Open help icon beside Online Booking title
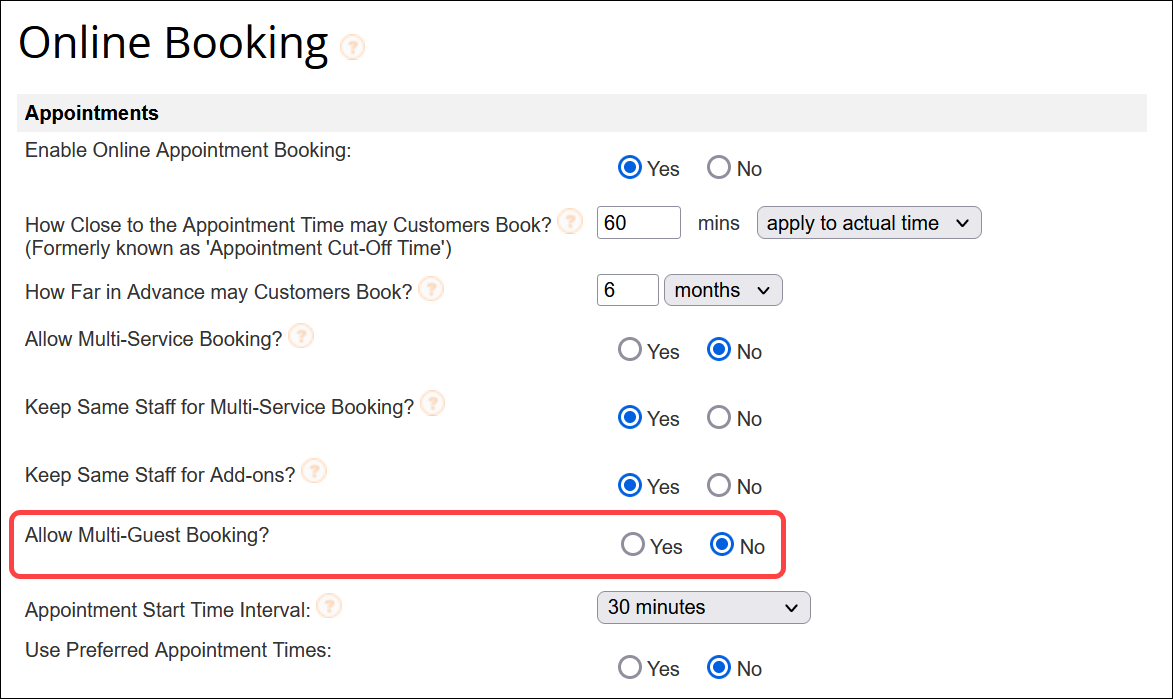1173x699 pixels. pyautogui.click(x=352, y=47)
